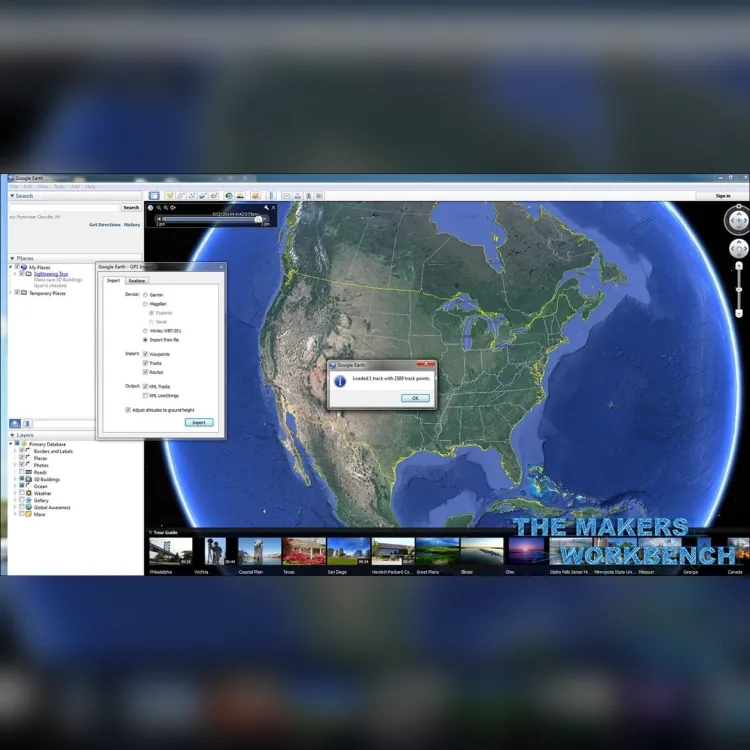Expand the Temporary Places folder
Screen dimensions: 750x750
pyautogui.click(x=11, y=293)
